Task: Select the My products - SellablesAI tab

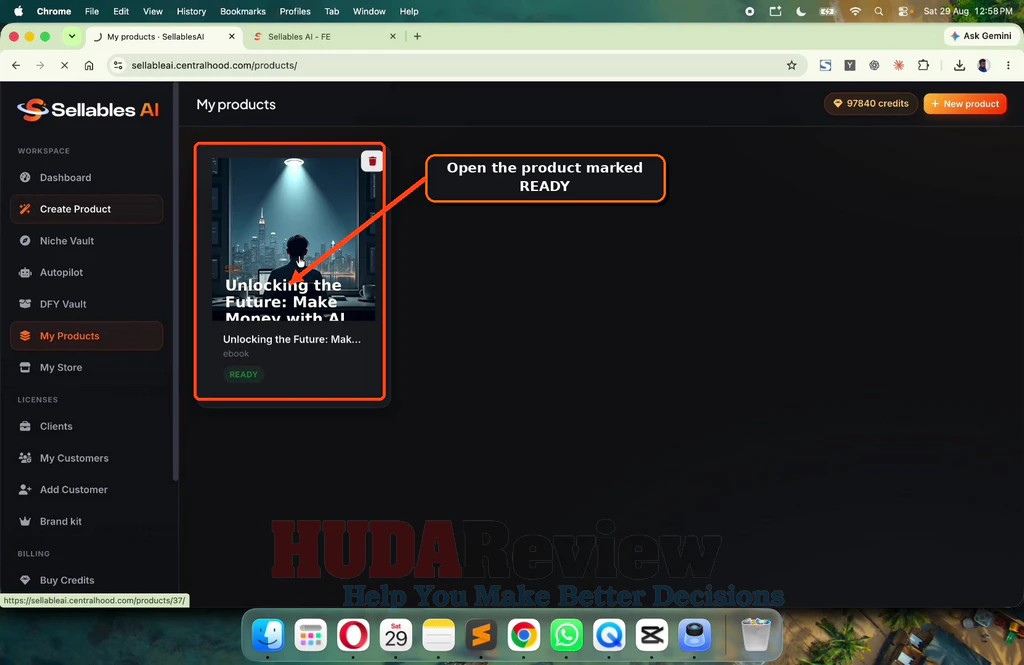Action: (x=163, y=37)
